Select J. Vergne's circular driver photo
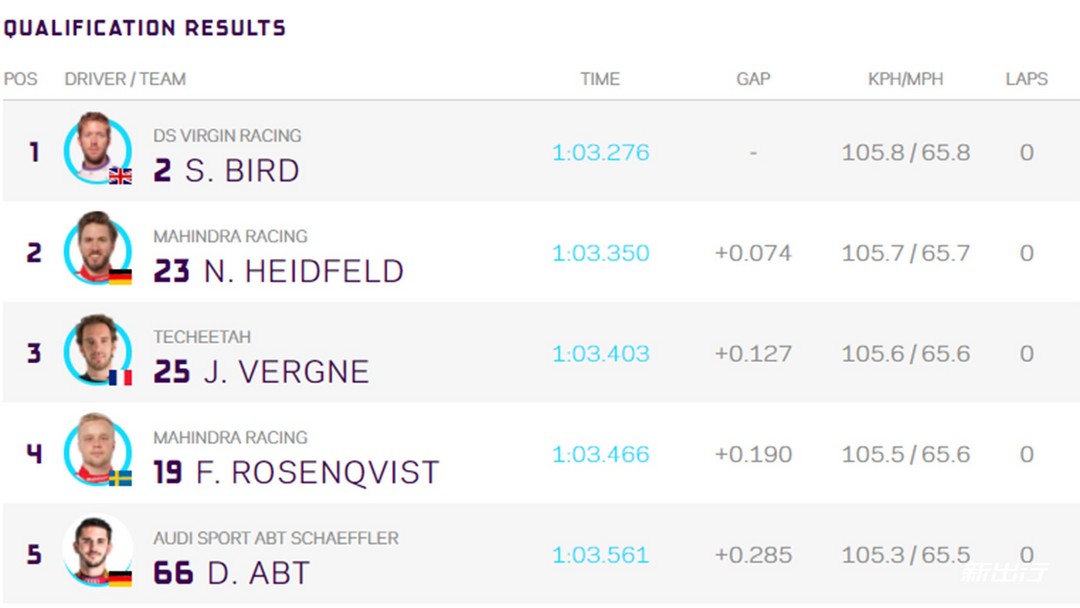This screenshot has width=1080, height=608. [97, 350]
